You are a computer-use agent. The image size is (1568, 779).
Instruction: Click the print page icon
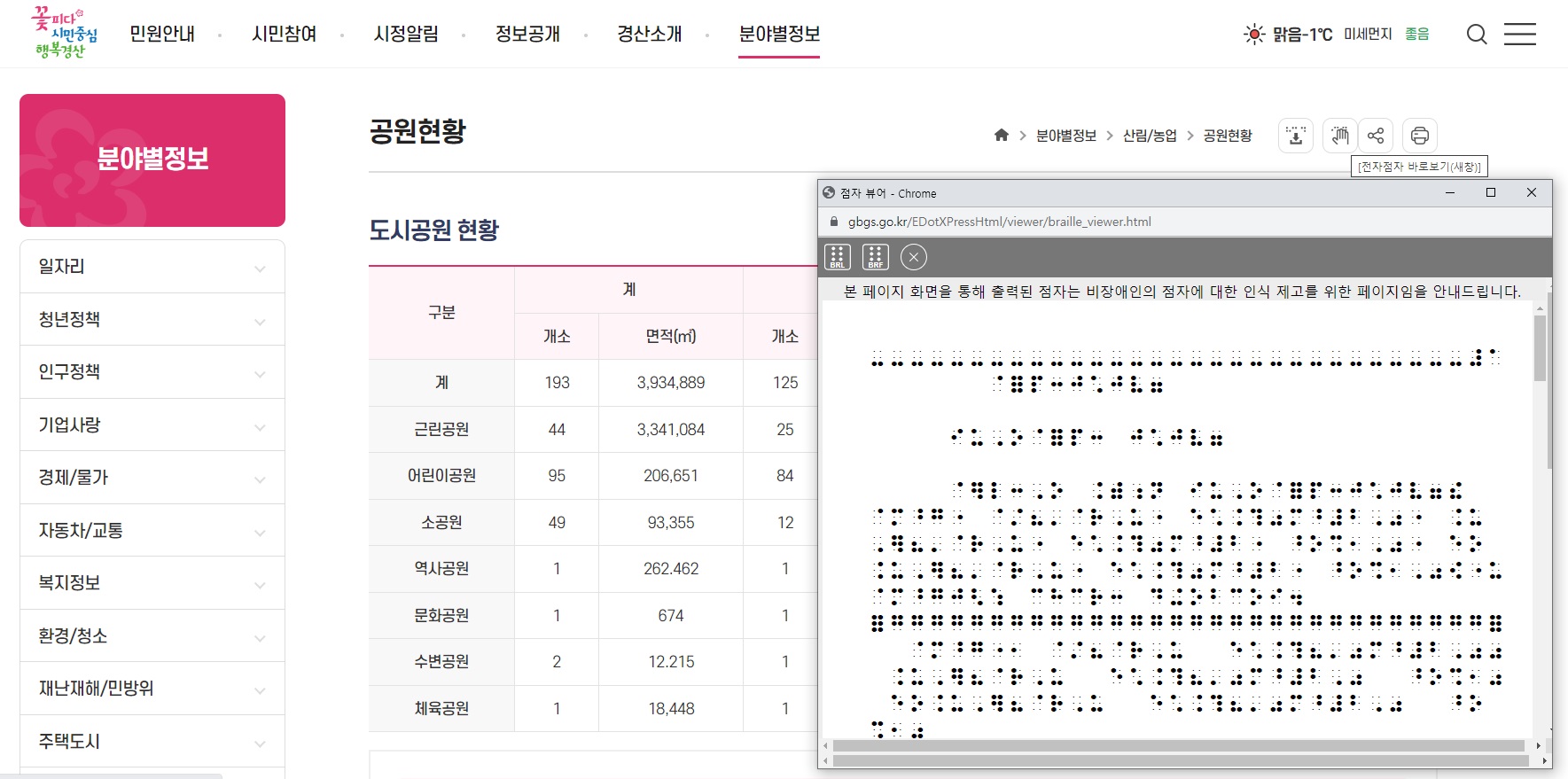1420,136
